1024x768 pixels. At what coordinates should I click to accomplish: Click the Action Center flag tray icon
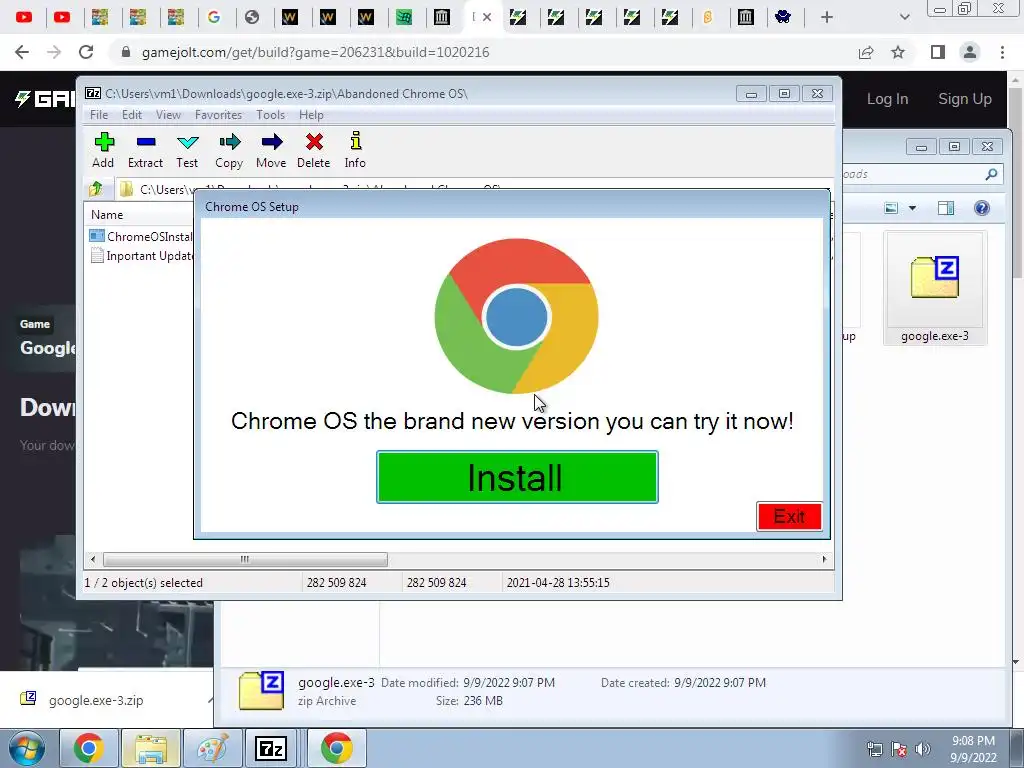click(899, 749)
